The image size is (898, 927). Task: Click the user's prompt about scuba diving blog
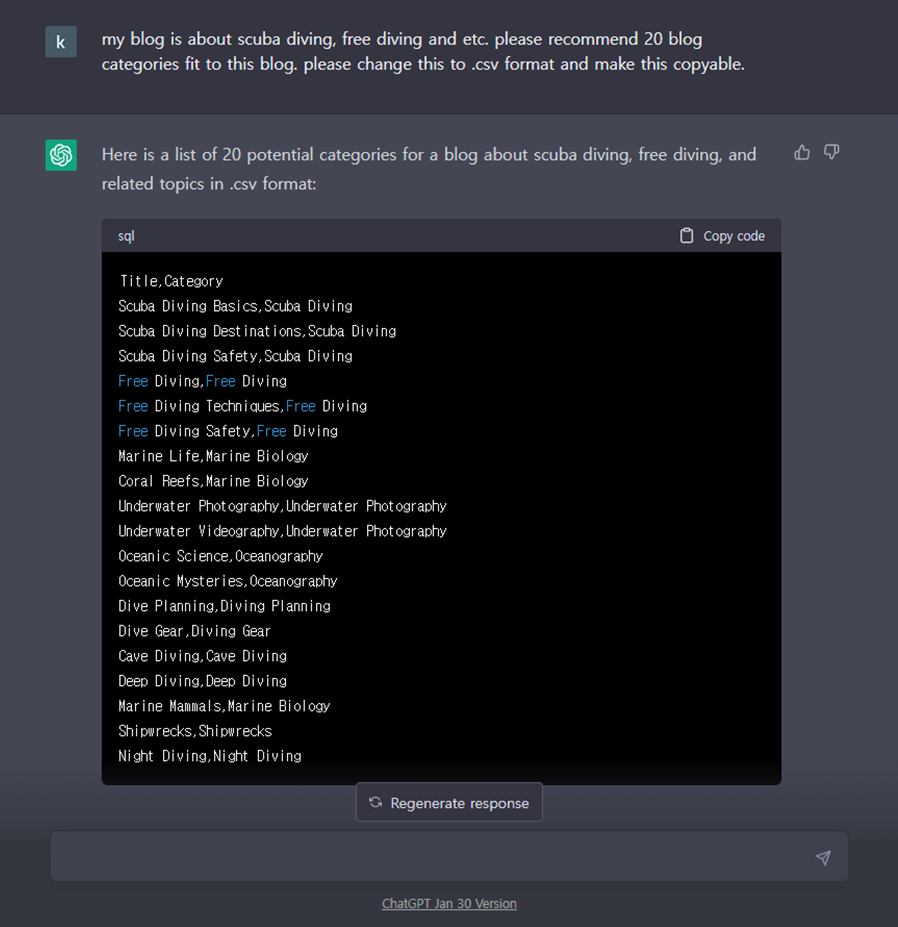[423, 51]
